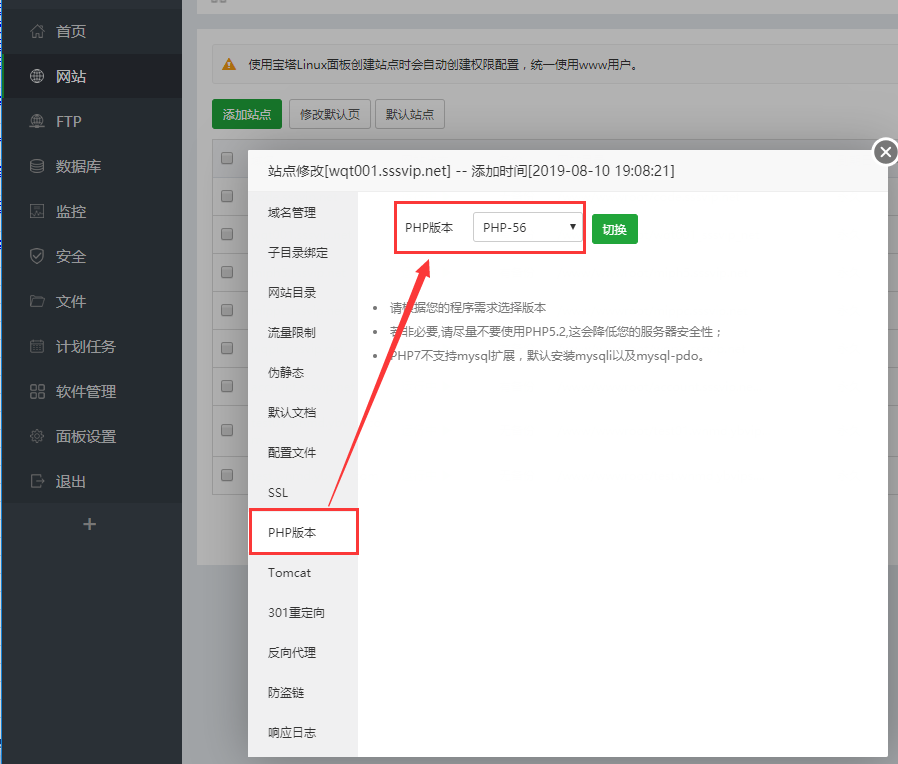The image size is (898, 764).
Task: Click the globe icon for 网站
Action: click(x=38, y=77)
